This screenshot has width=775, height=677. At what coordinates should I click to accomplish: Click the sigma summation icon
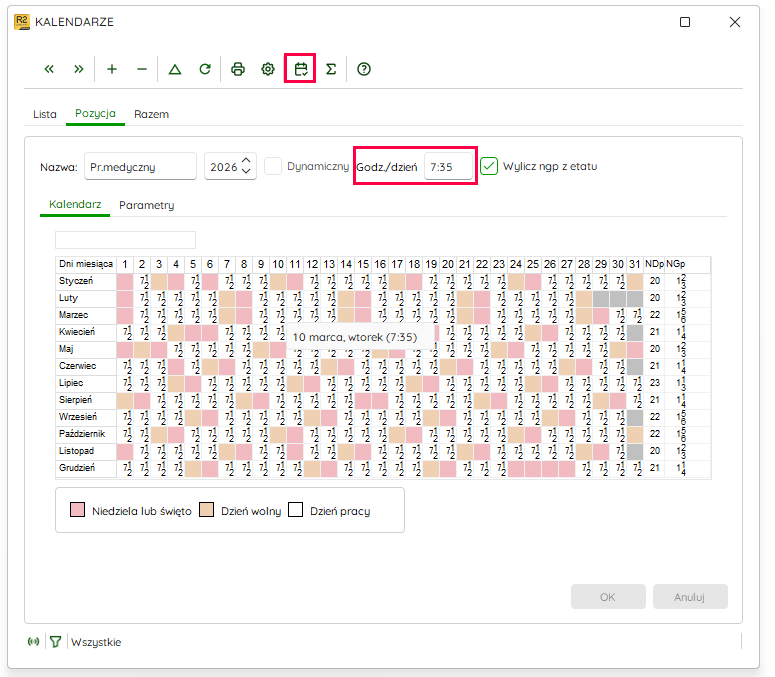point(331,69)
